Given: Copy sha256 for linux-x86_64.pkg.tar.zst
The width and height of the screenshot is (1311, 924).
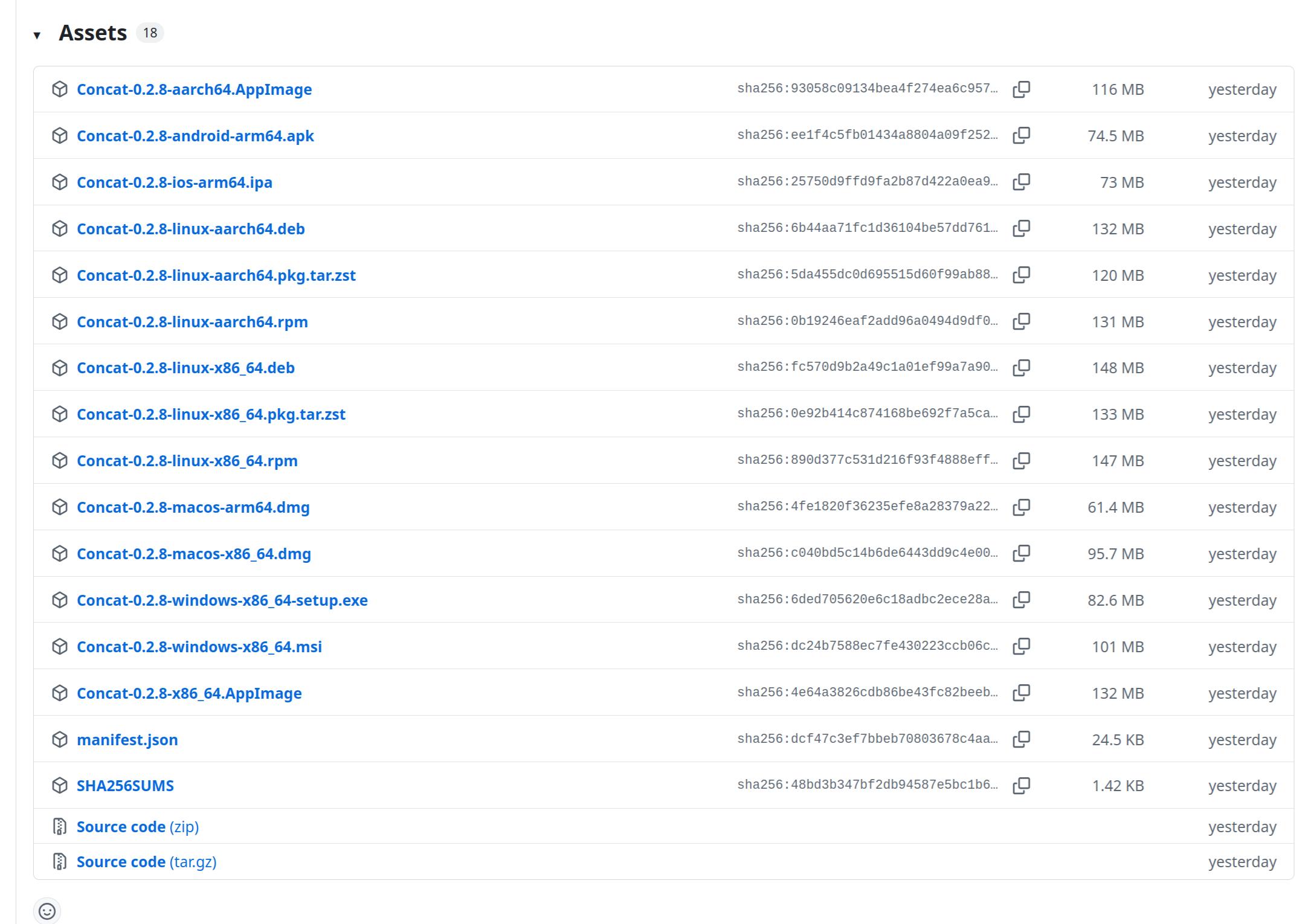Looking at the screenshot, I should click(1021, 414).
